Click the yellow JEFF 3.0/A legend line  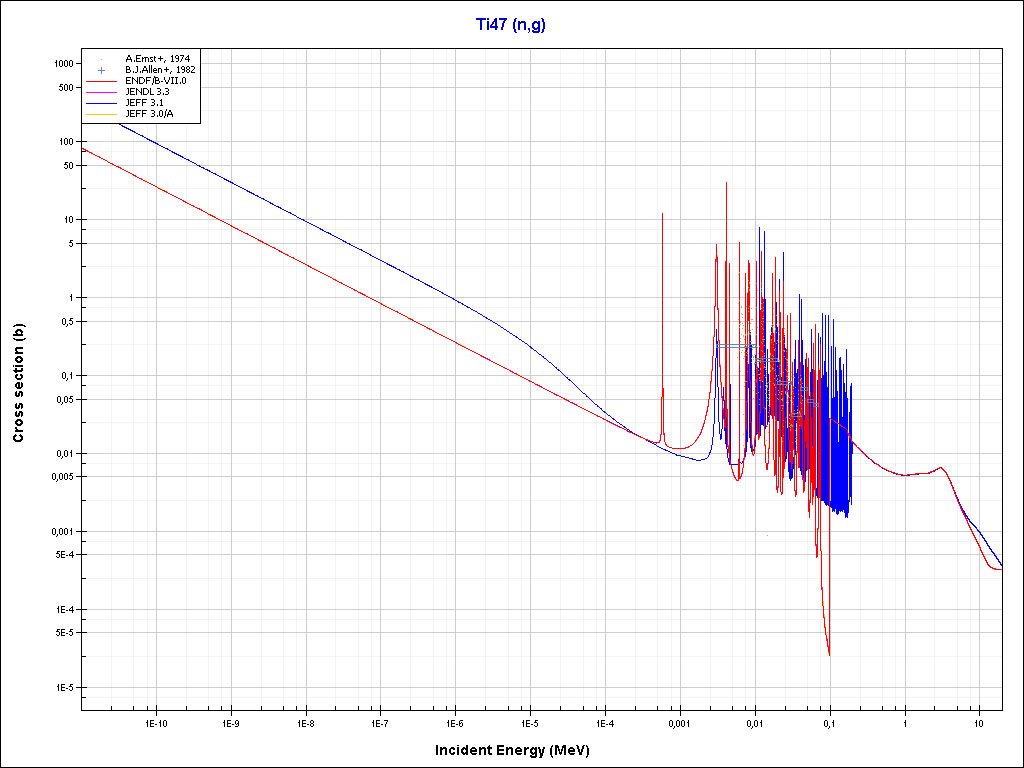(x=102, y=114)
